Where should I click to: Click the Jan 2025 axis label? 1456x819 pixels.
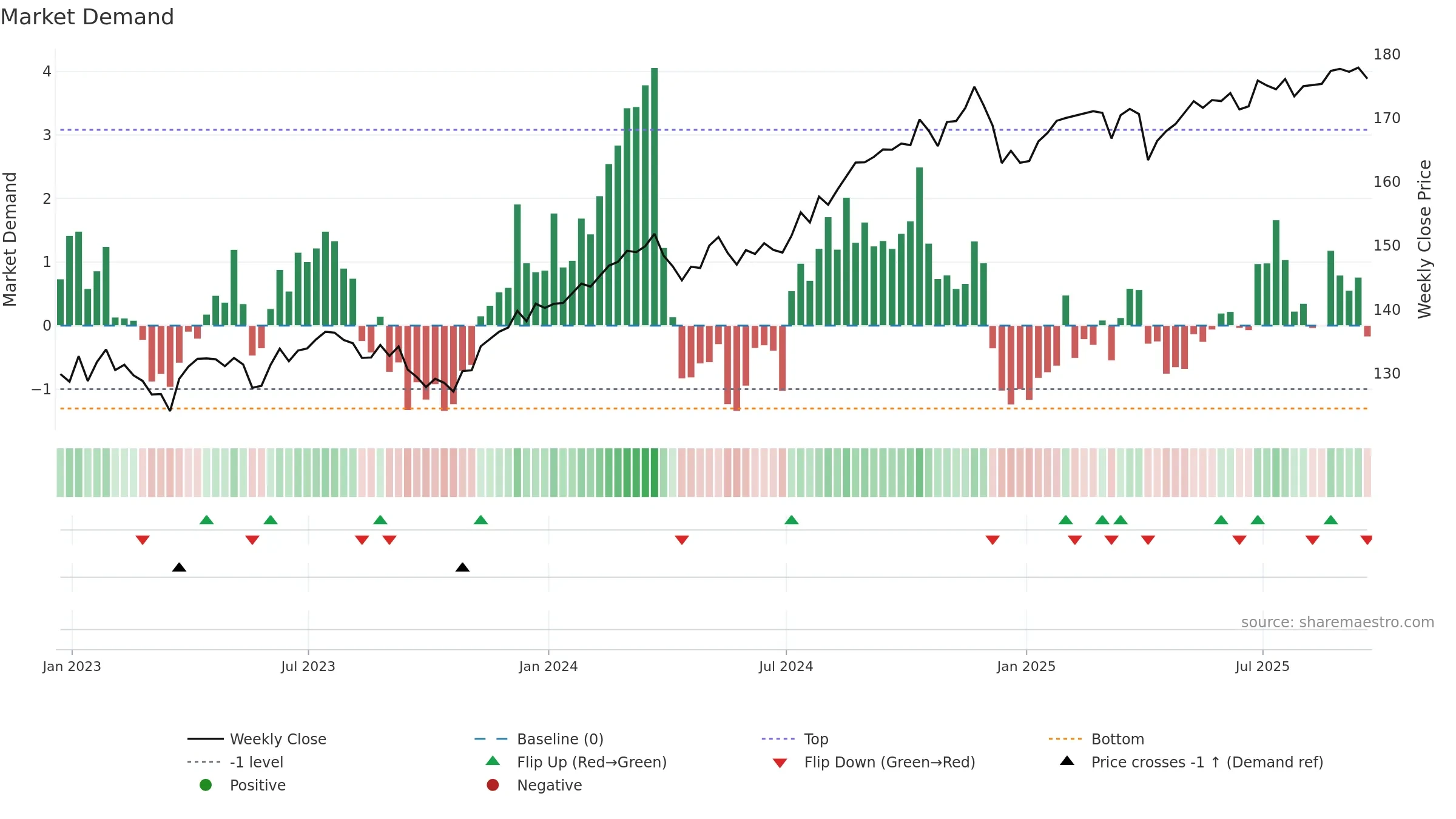1026,666
